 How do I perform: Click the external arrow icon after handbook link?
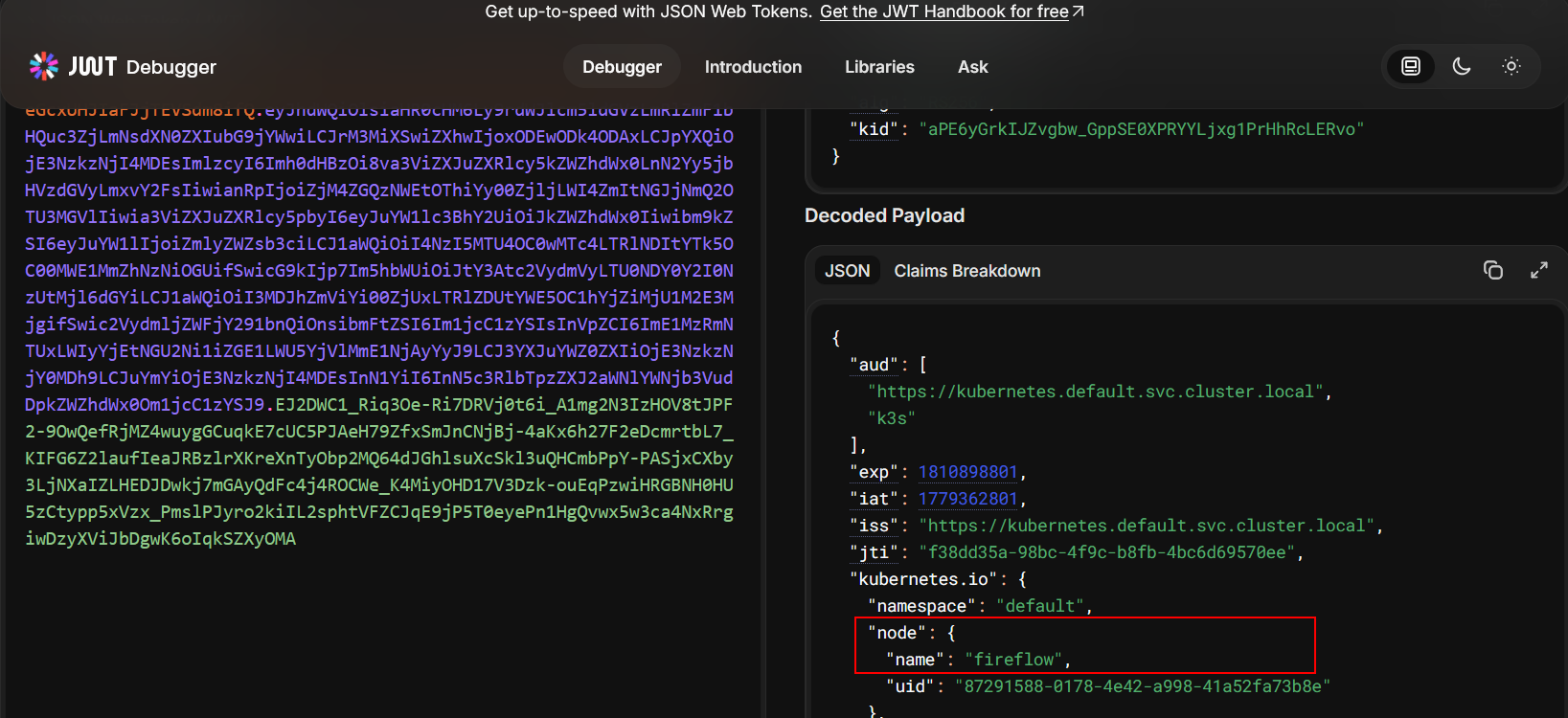point(1078,11)
